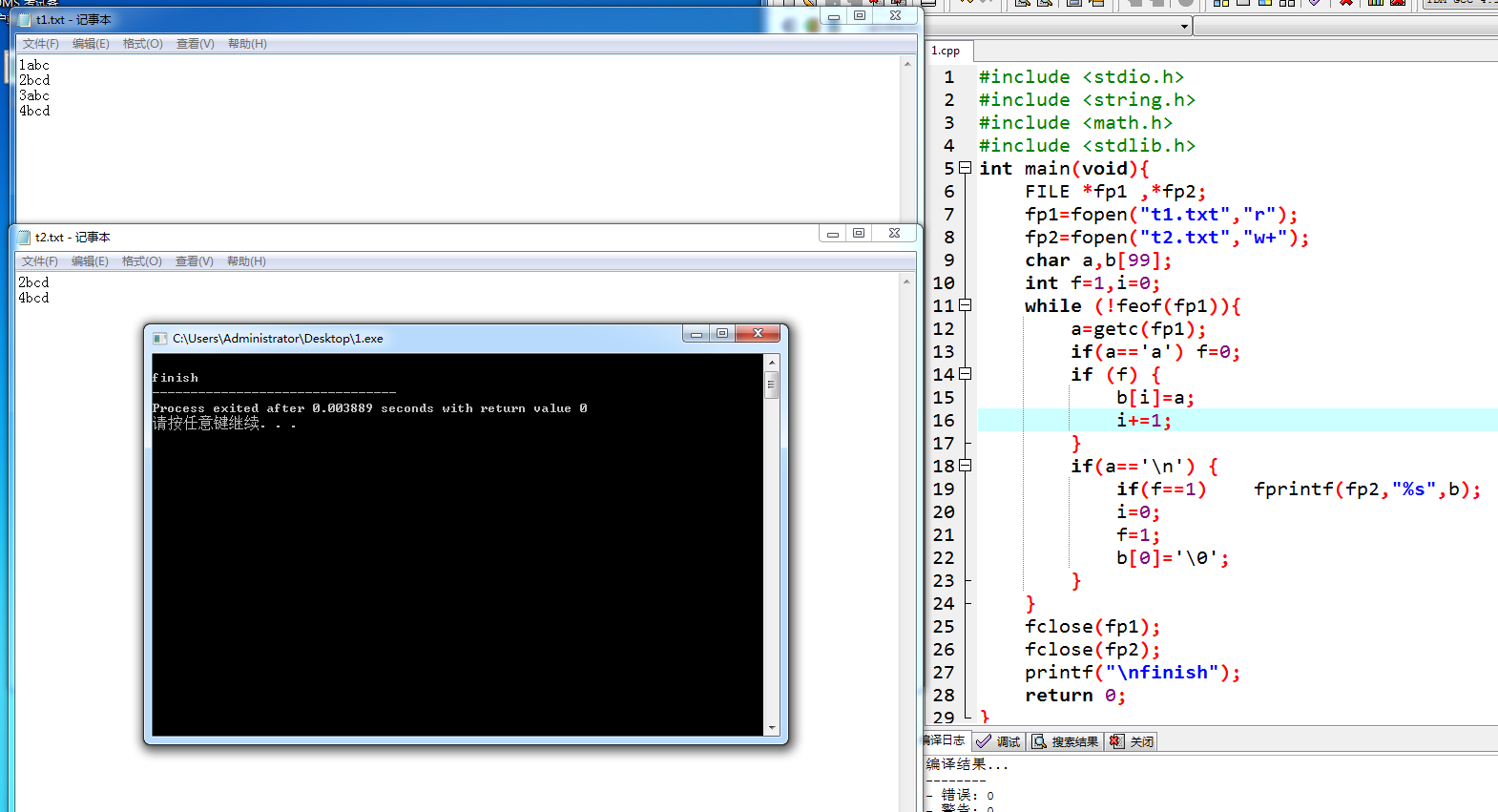
Task: Click the 关闭 tab in bottom panel
Action: click(x=1132, y=741)
